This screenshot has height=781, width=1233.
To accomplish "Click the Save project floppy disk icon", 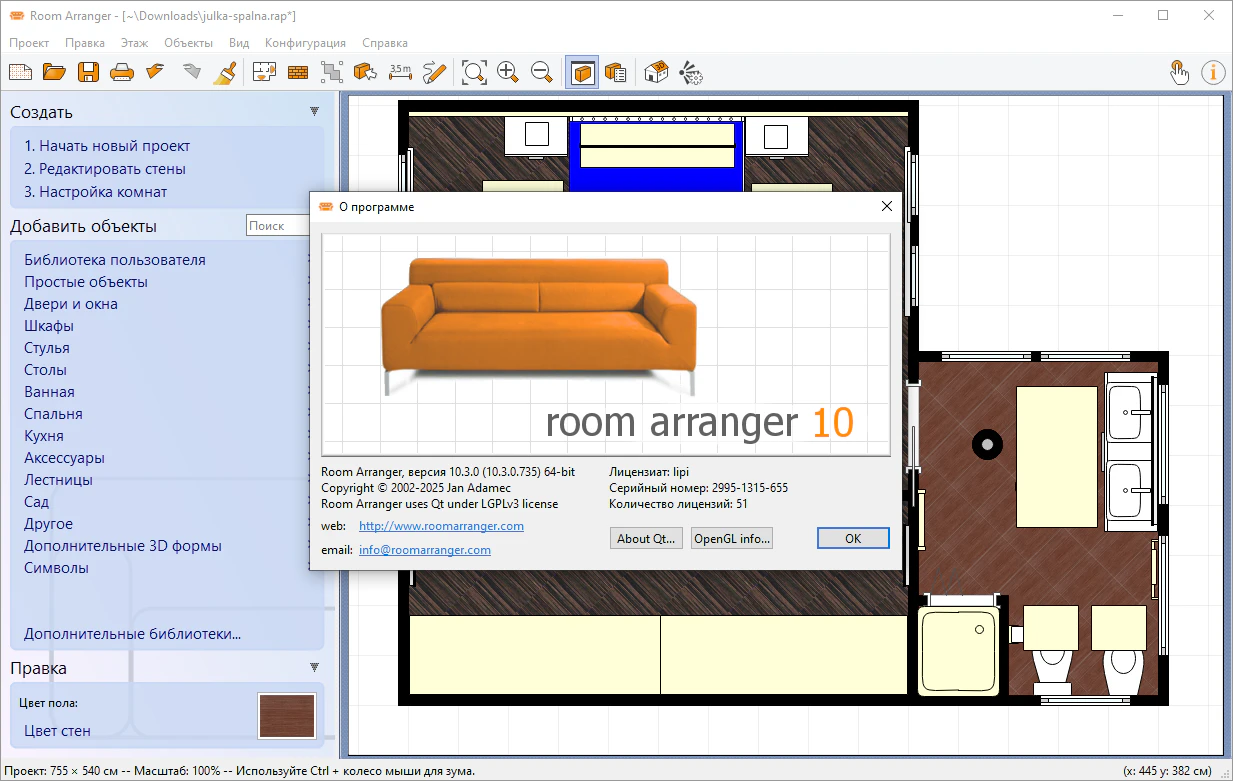I will coord(88,72).
